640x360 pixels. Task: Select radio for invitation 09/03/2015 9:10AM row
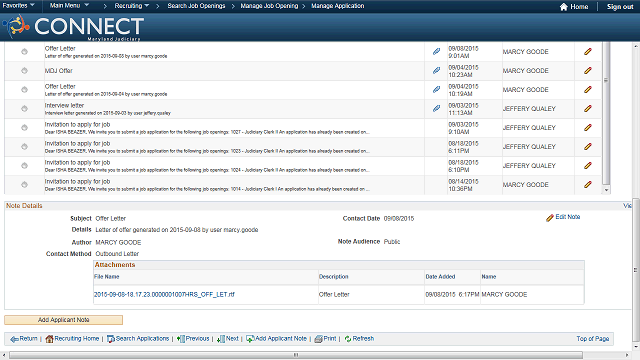(24, 127)
